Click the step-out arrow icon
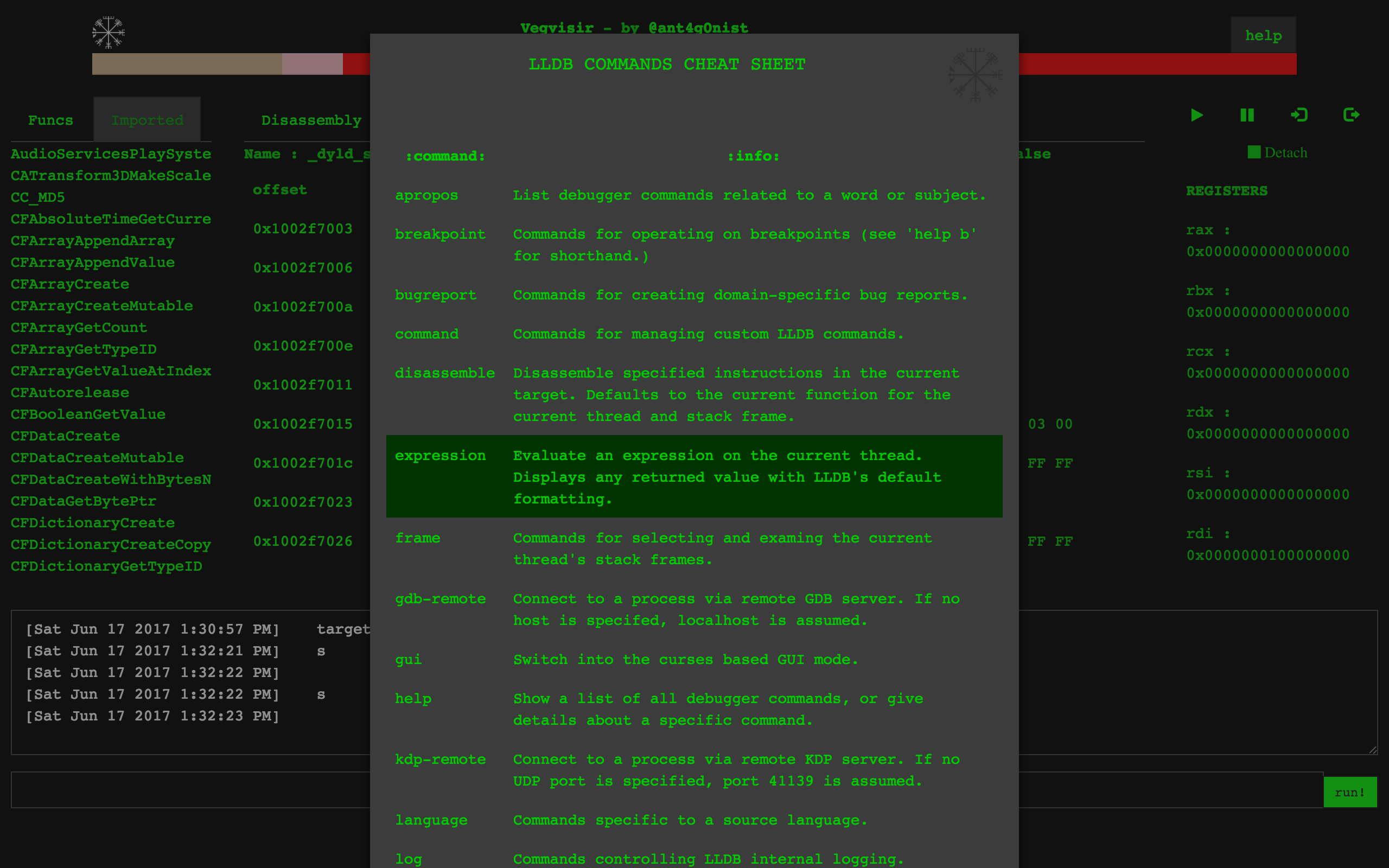1389x868 pixels. [1351, 116]
